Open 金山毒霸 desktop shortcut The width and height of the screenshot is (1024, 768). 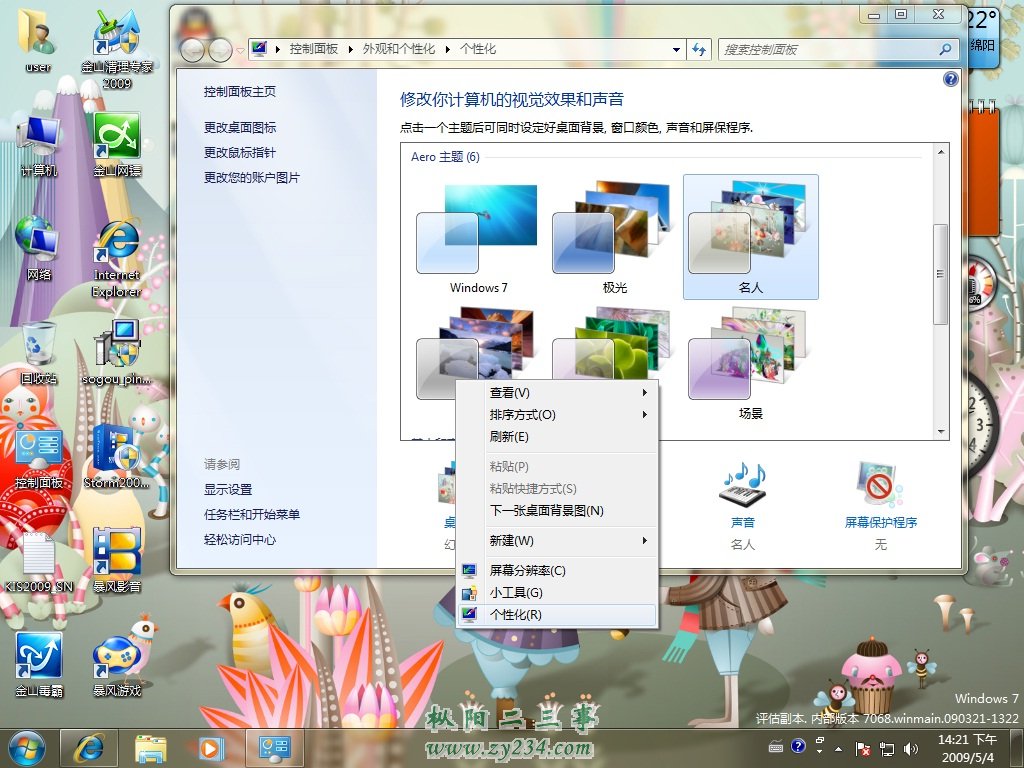pyautogui.click(x=38, y=665)
